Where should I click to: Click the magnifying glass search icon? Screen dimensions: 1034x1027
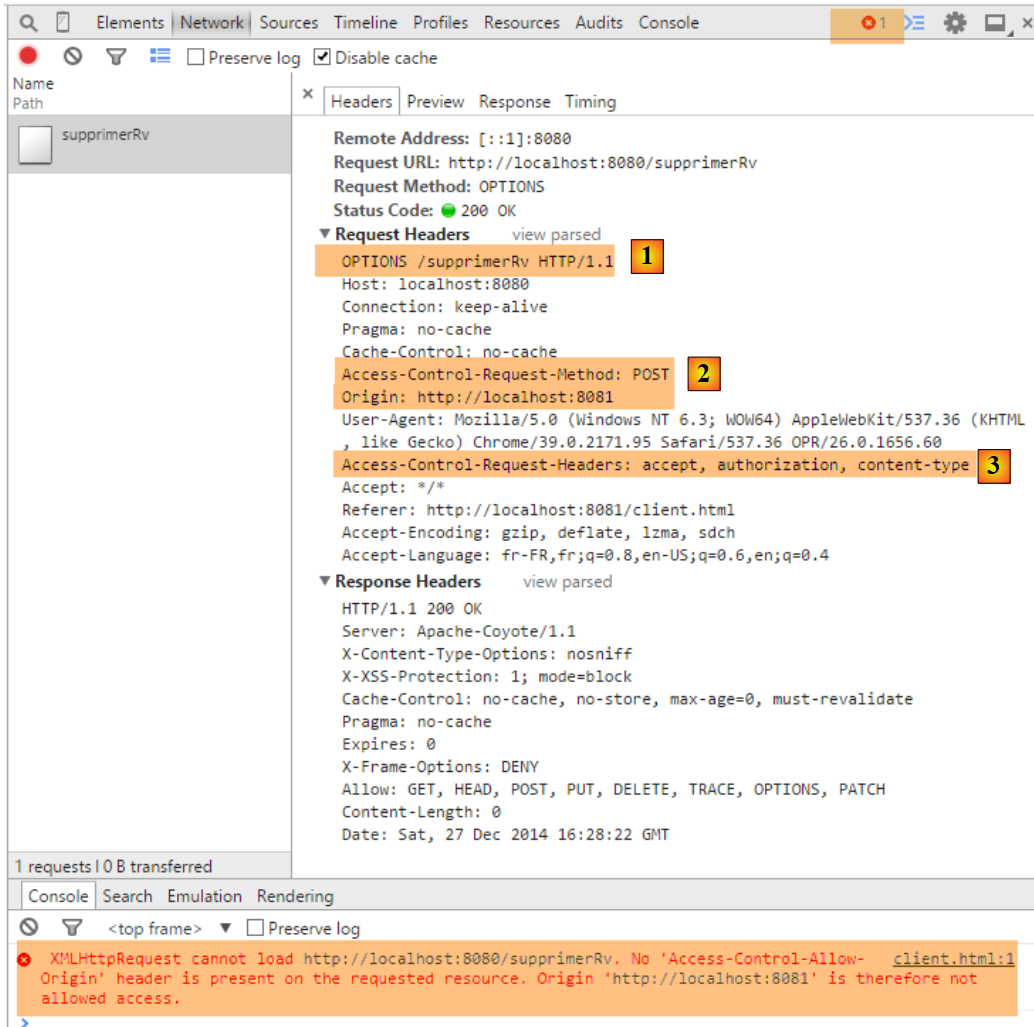tap(28, 22)
